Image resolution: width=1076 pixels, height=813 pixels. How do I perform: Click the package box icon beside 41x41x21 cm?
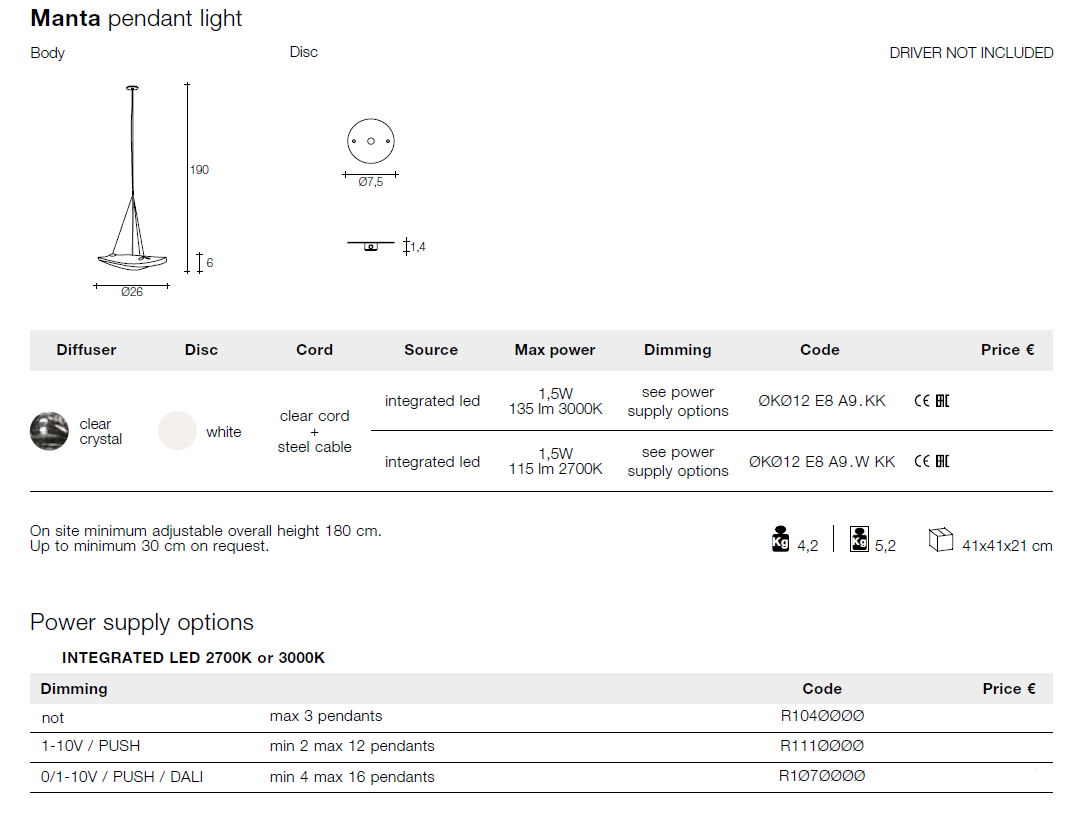point(941,539)
